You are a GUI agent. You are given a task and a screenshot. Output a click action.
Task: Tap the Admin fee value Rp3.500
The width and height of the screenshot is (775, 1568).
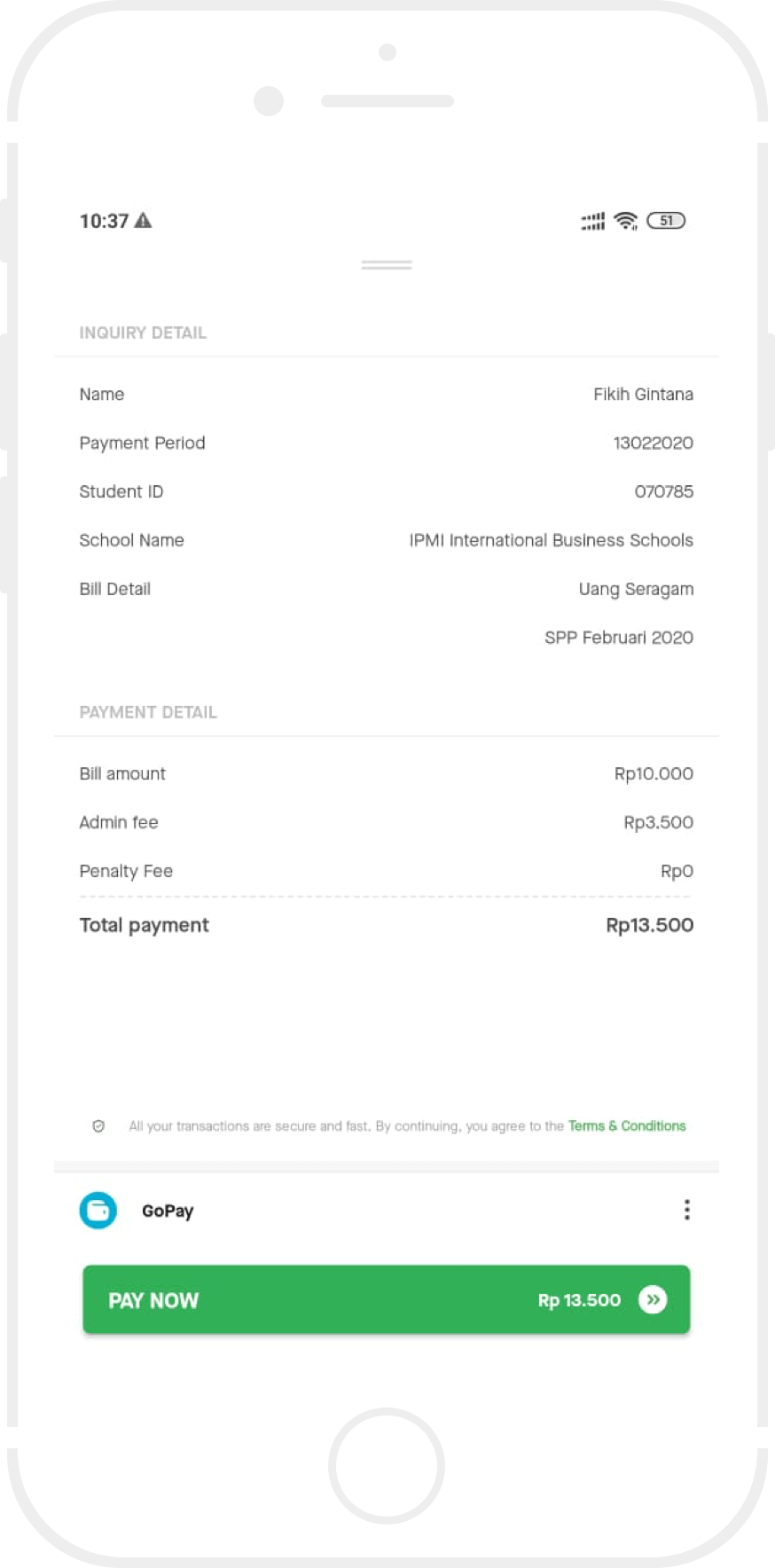click(658, 822)
